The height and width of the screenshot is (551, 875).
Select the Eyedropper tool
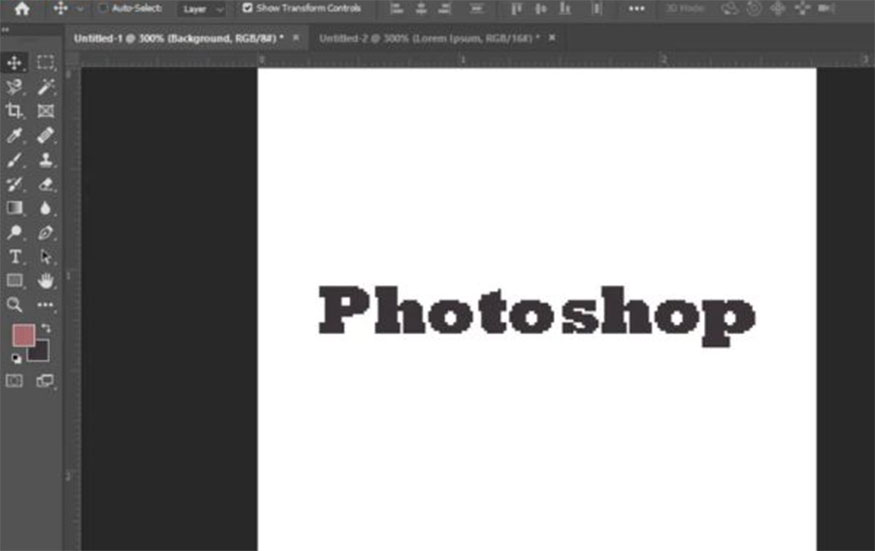tap(15, 135)
